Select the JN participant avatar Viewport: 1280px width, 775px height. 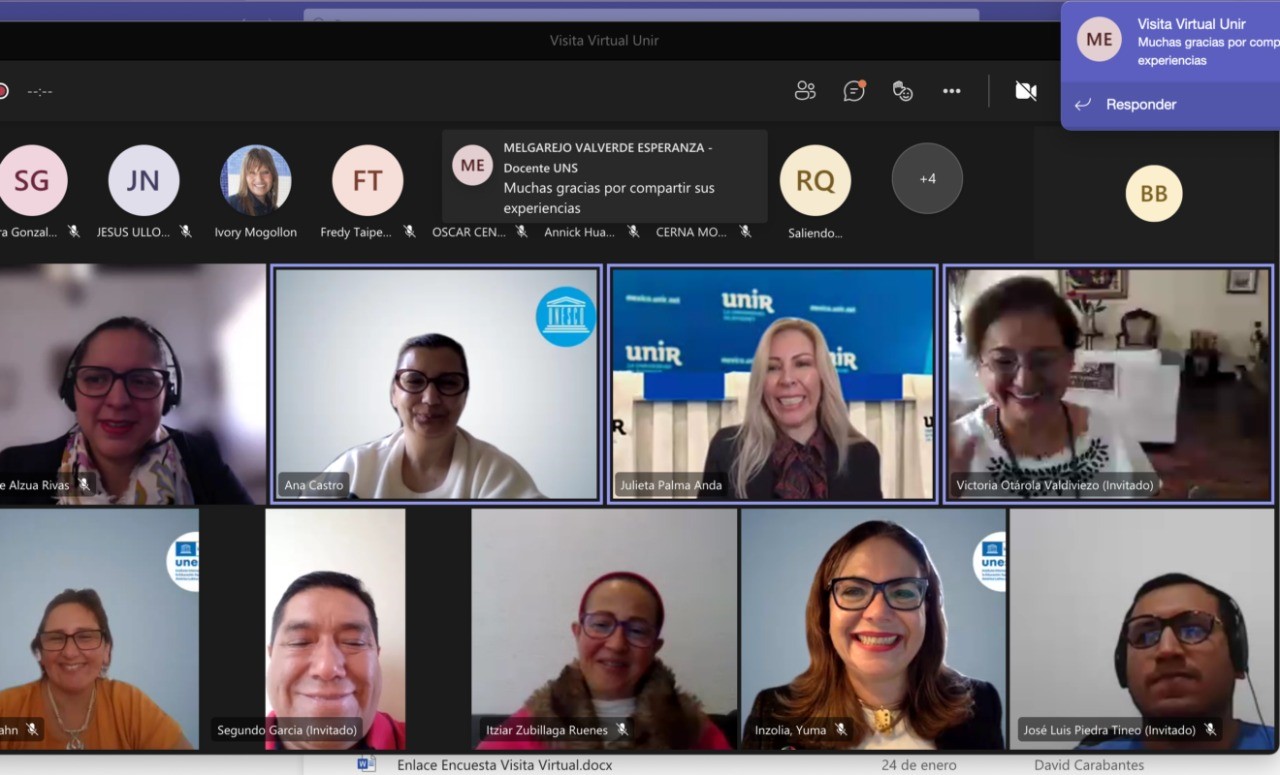(143, 180)
